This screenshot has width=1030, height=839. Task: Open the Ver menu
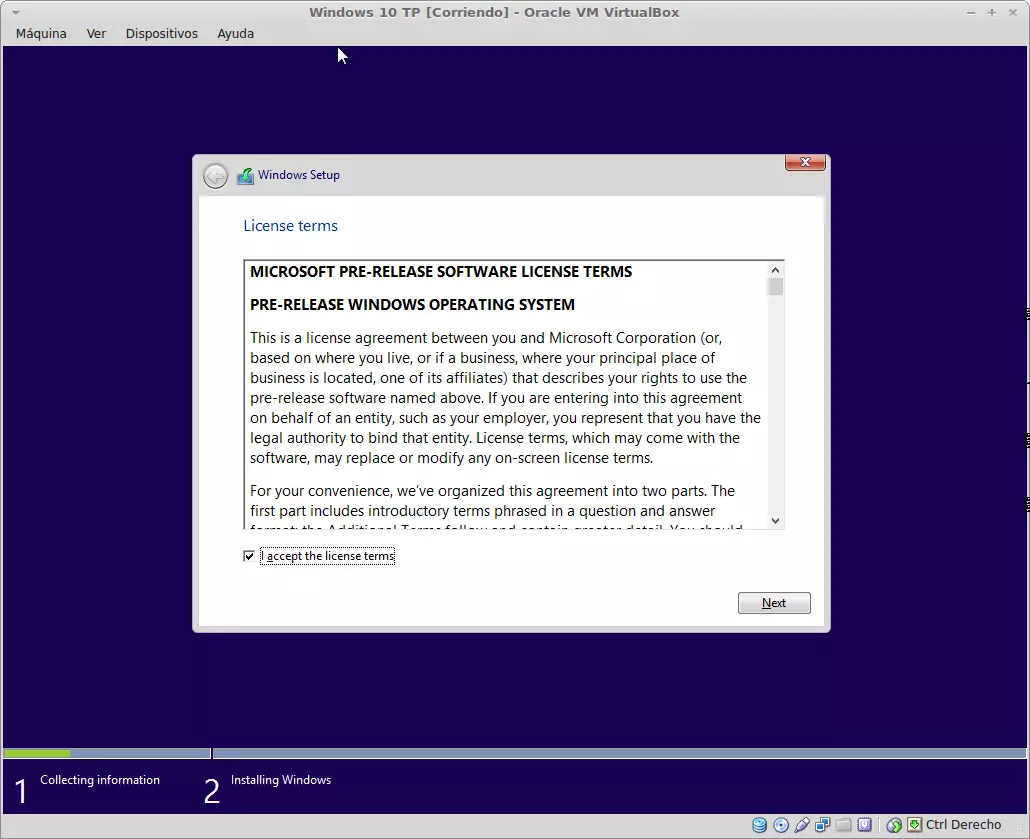(96, 33)
